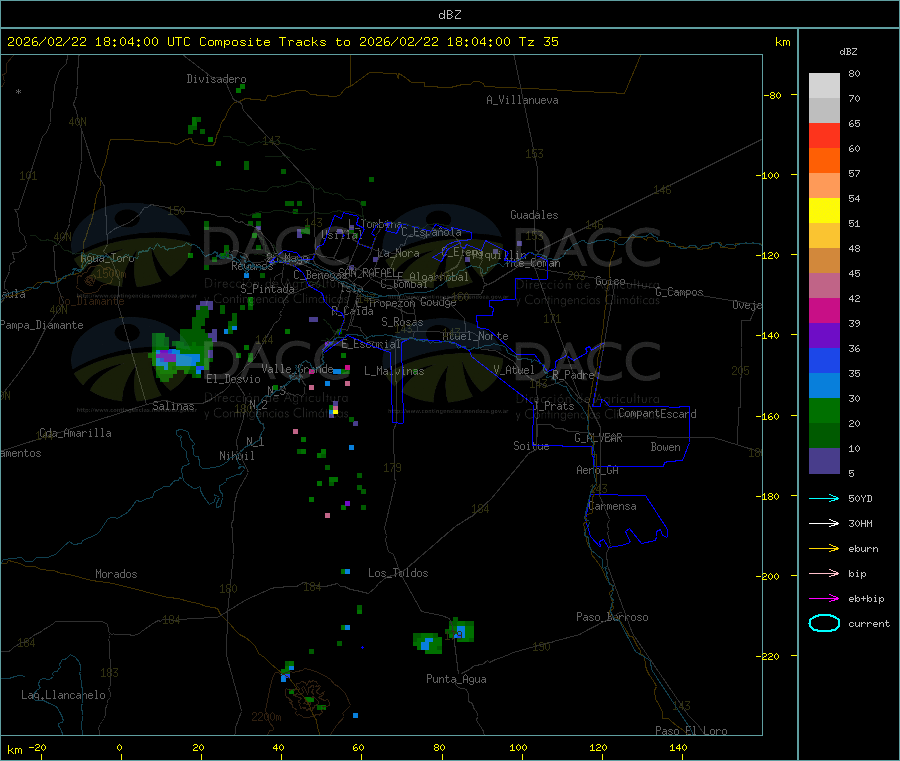This screenshot has width=900, height=761.
Task: Click the 'A_Villanueva' place label
Action: pos(522,100)
